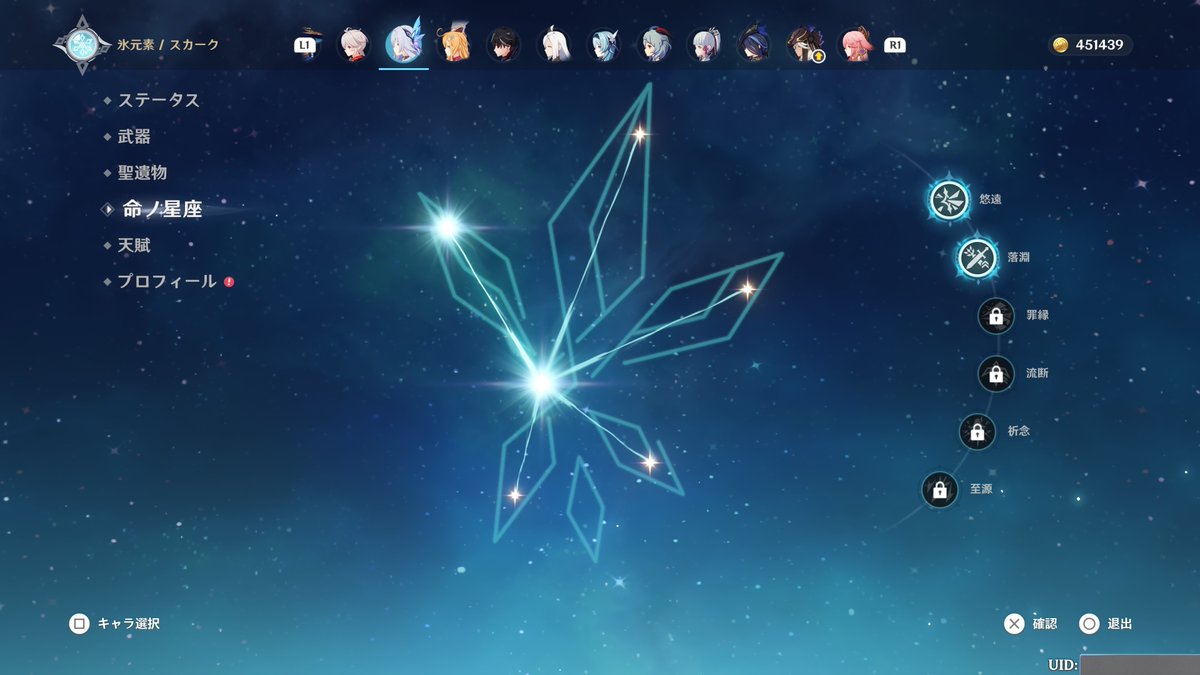Click the 氷元素 / スカーク title text

[168, 45]
